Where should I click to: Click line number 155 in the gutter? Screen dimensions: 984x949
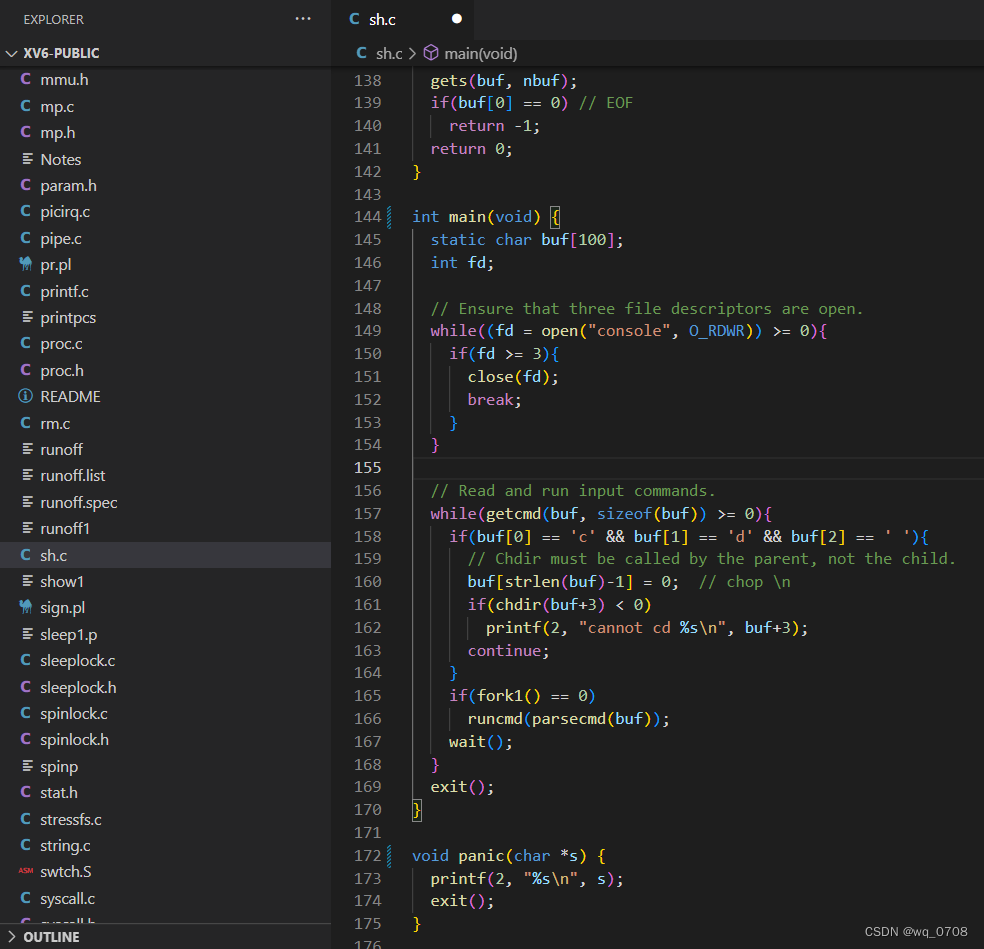click(368, 468)
